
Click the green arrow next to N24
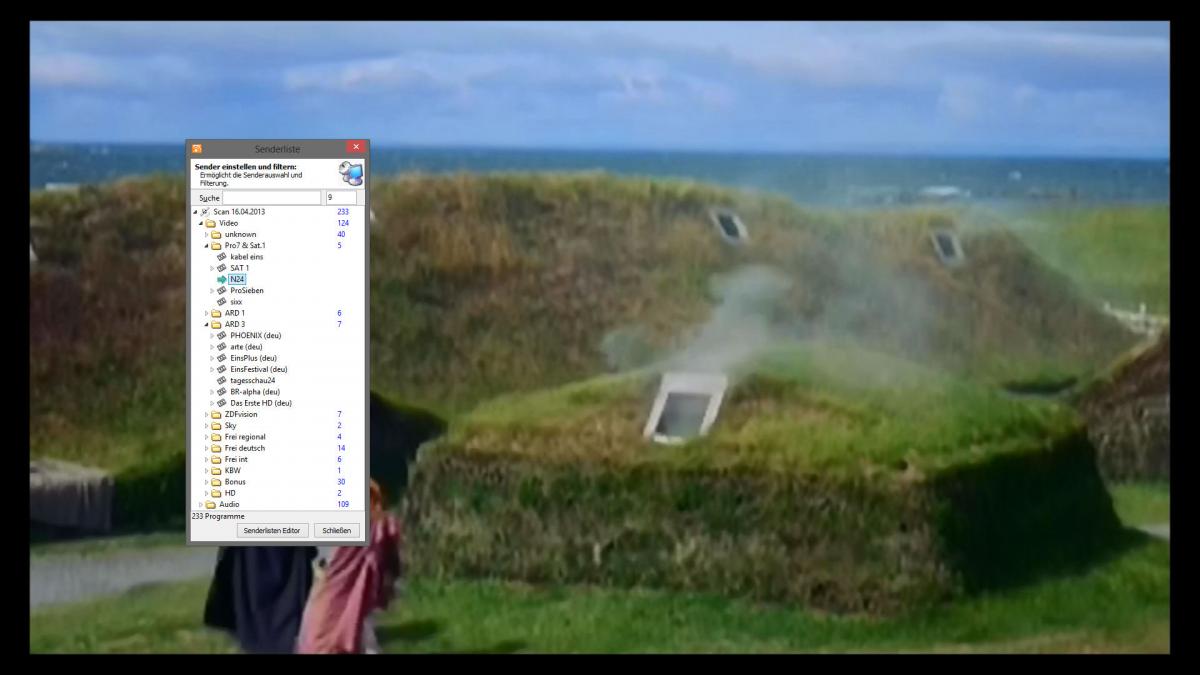point(221,280)
